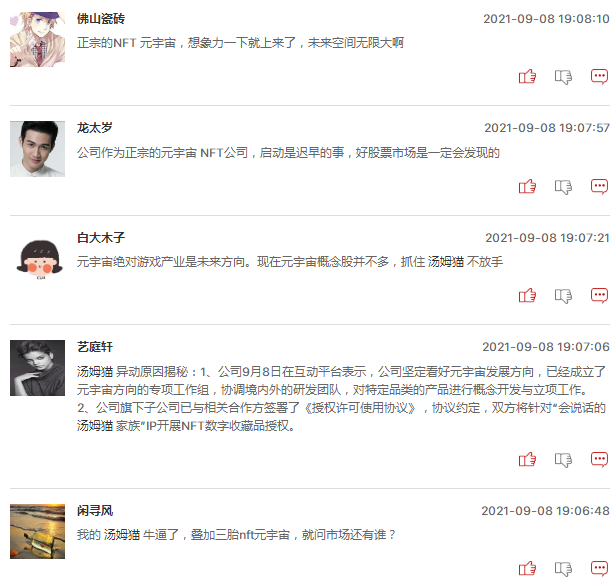The image size is (616, 587).
Task: Click 汤姆猫 stock link in 白大木子's comment
Action: coord(446,262)
